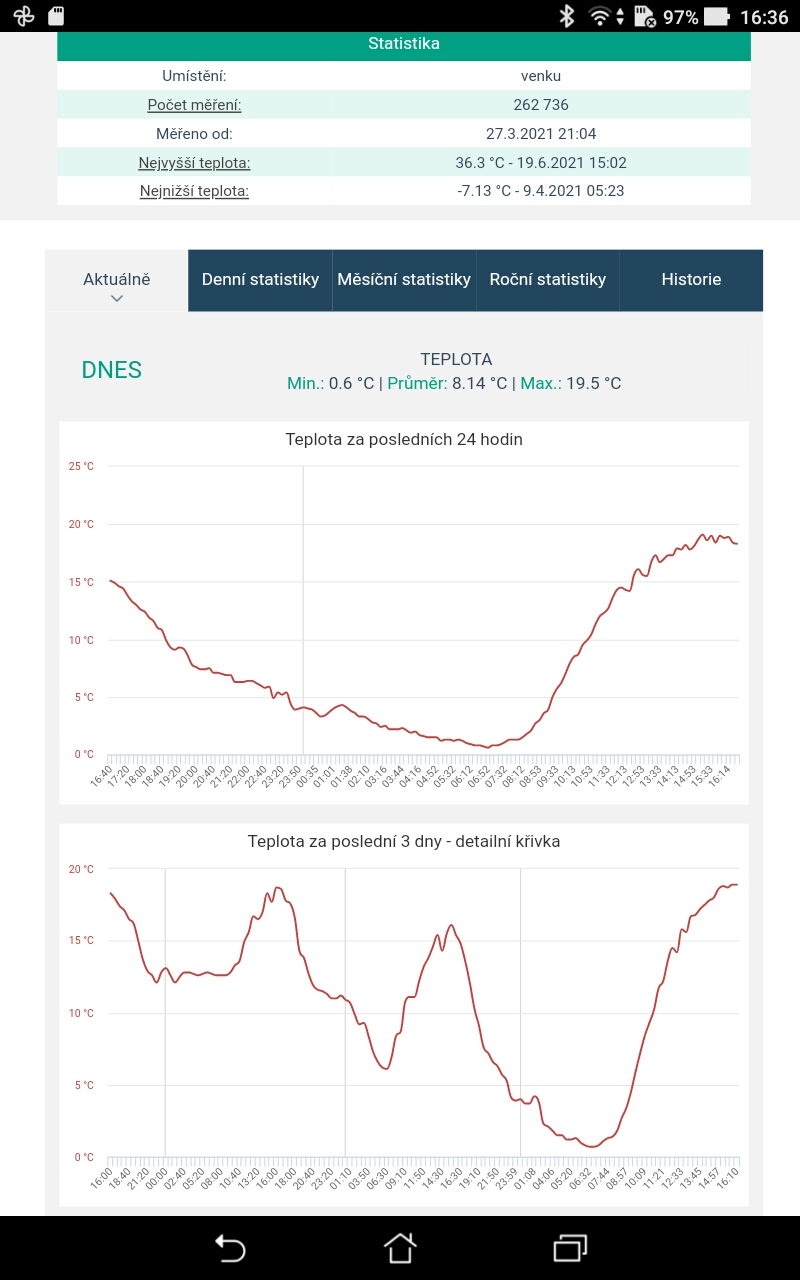Open the Měsíční statistiky tab
The height and width of the screenshot is (1280, 800).
tap(404, 280)
